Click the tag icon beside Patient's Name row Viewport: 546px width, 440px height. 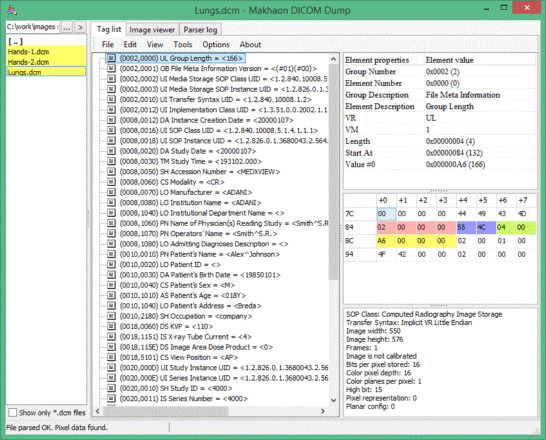(111, 254)
